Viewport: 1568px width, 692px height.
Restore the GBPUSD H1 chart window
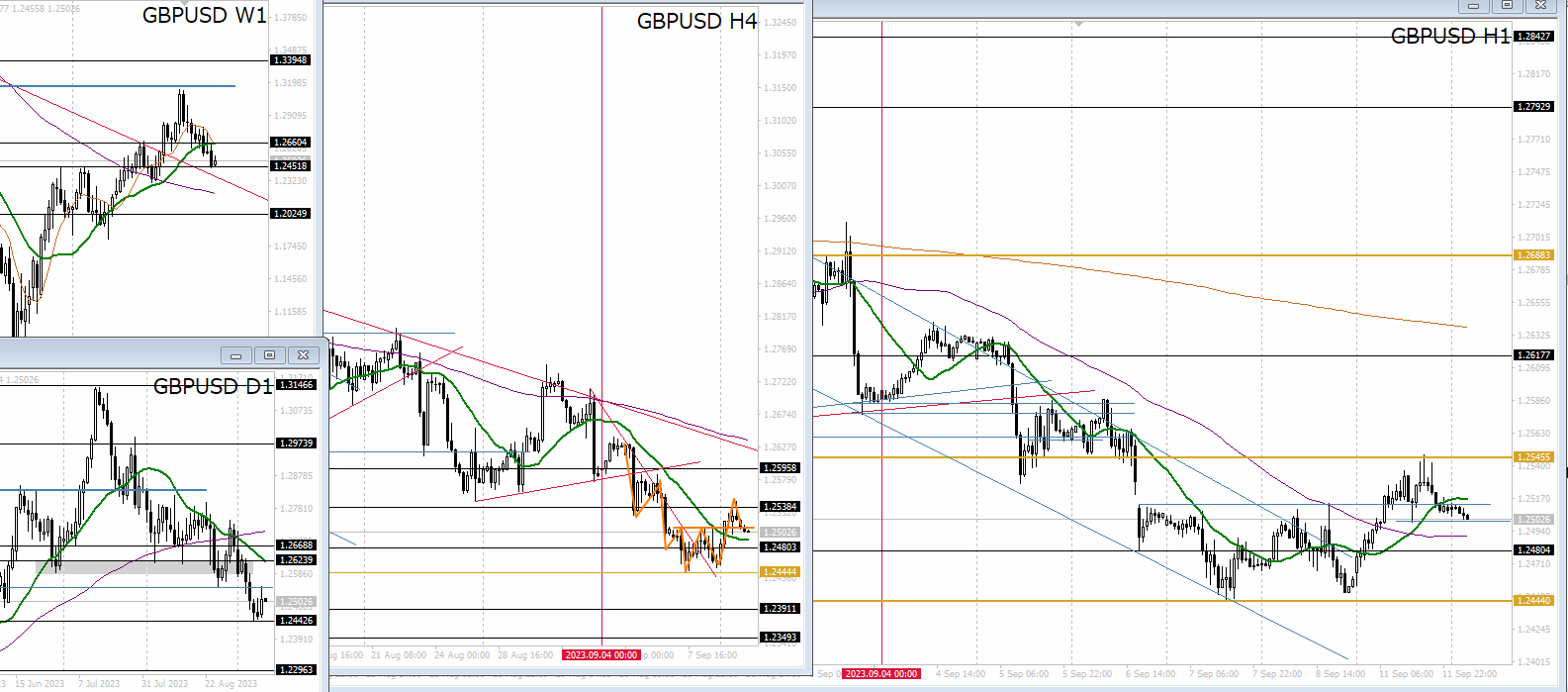(x=1507, y=6)
